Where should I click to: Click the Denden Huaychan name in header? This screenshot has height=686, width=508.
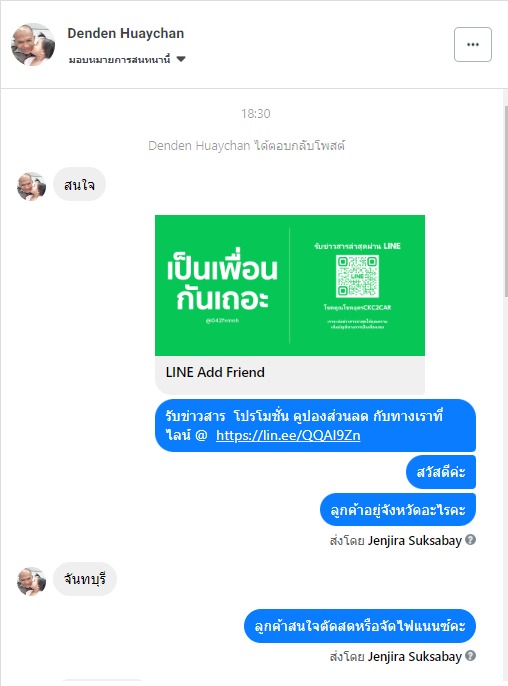click(126, 33)
